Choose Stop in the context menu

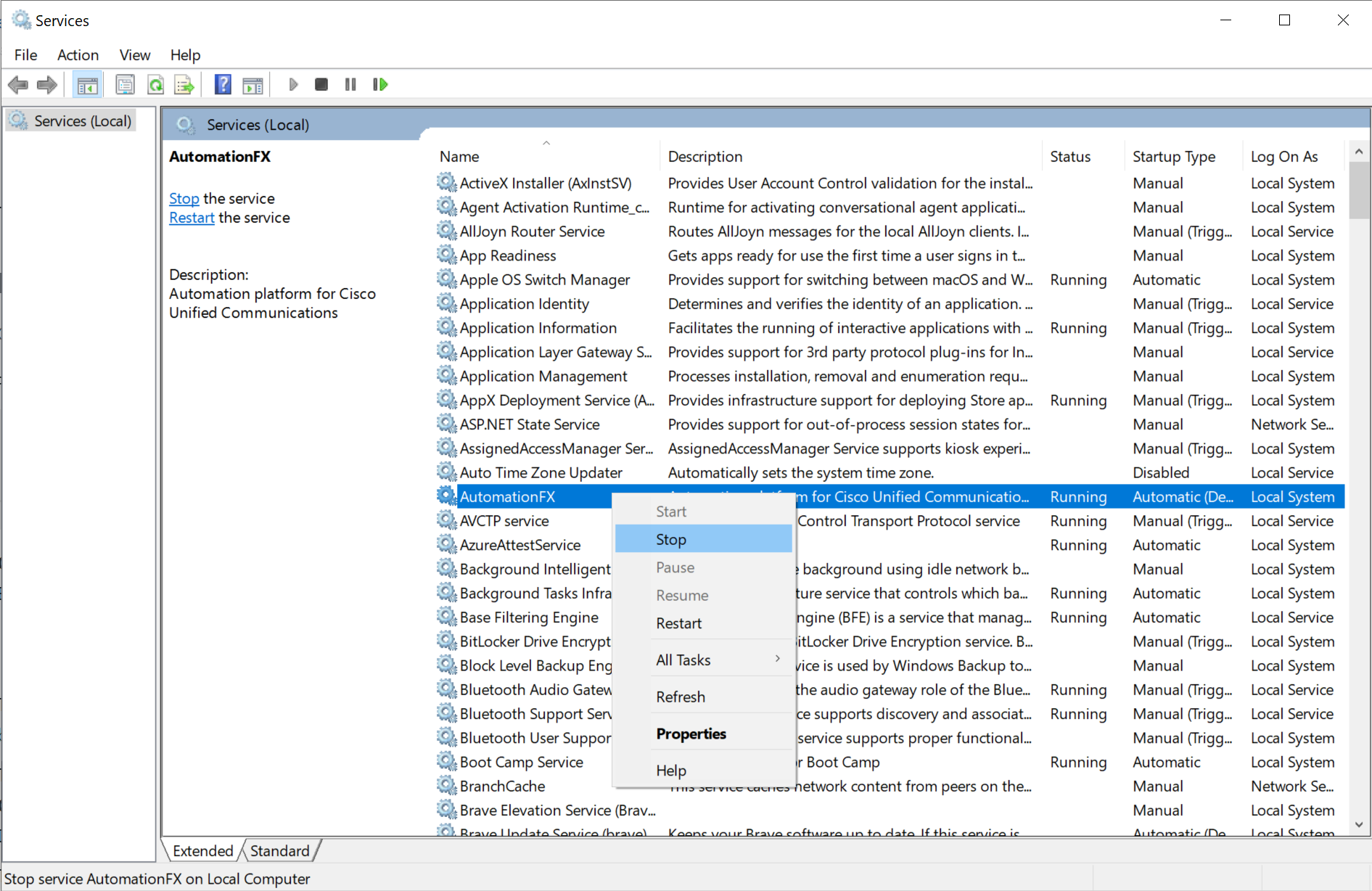point(703,539)
